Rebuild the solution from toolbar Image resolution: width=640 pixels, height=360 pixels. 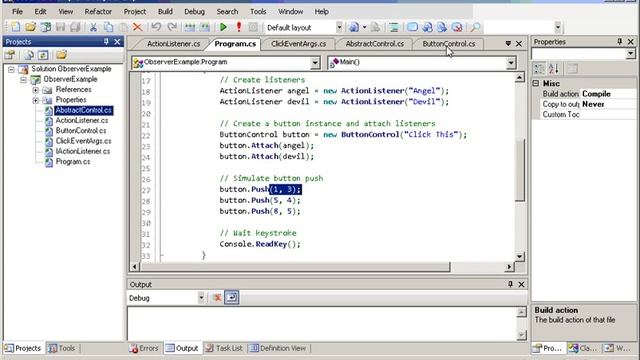pyautogui.click(x=205, y=27)
